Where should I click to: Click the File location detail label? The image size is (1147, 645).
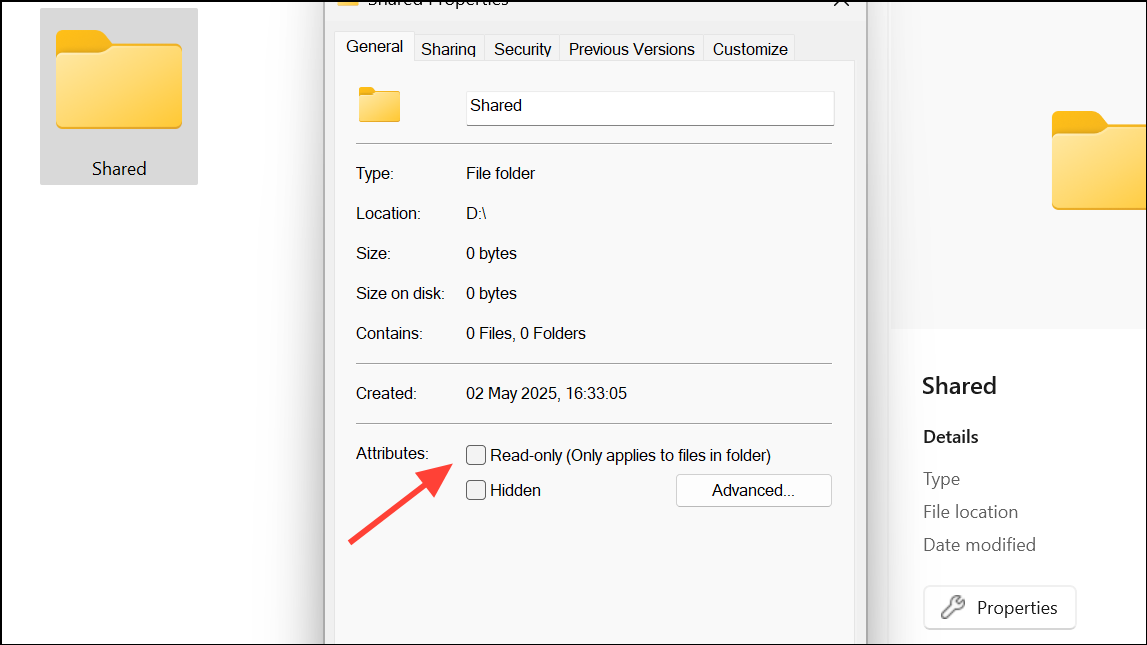pos(970,511)
